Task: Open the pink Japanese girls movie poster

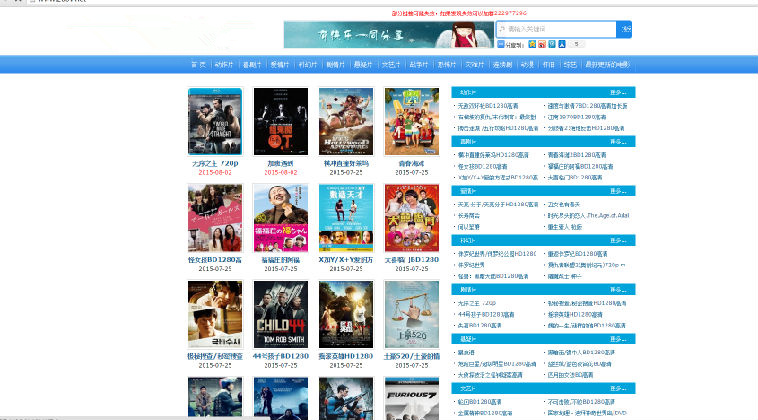Action: click(x=215, y=218)
